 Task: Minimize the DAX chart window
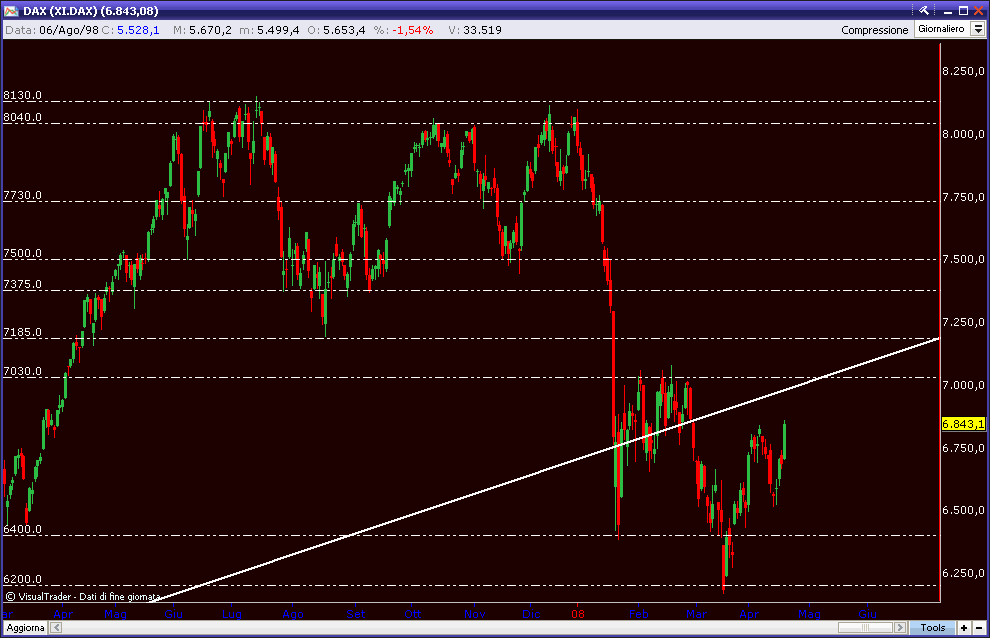click(x=948, y=10)
